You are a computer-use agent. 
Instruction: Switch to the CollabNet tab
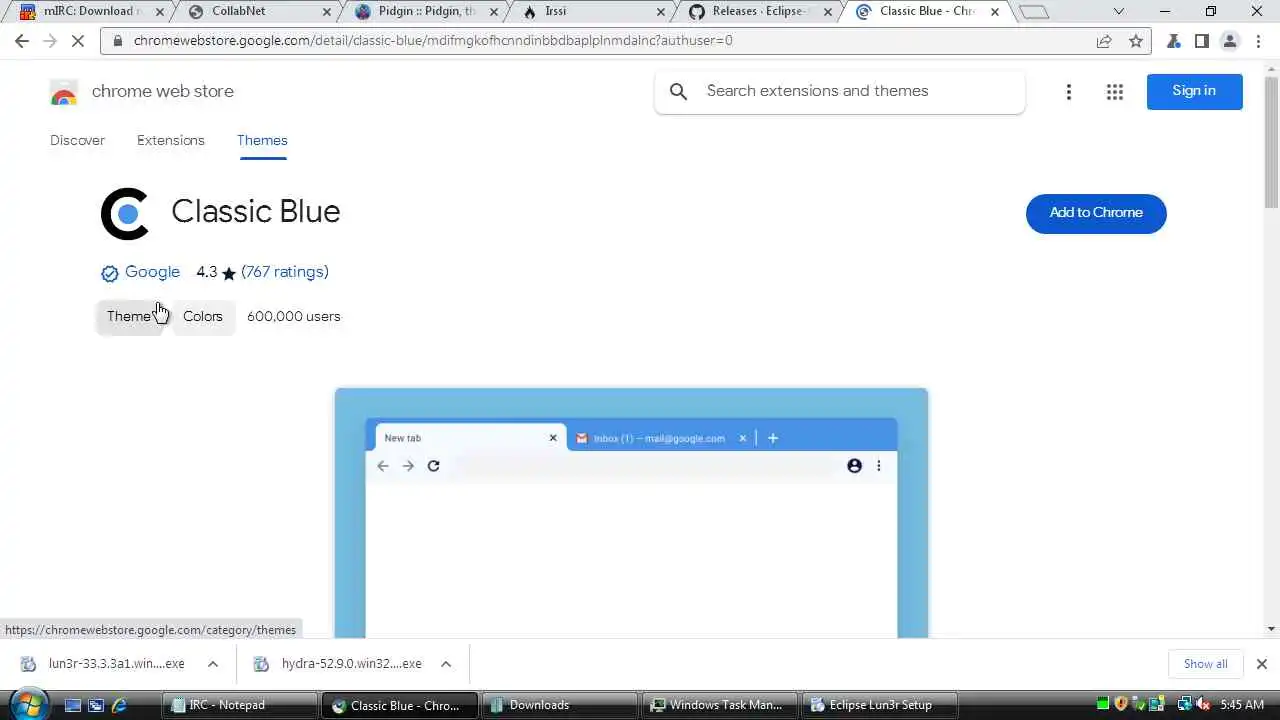(x=260, y=12)
